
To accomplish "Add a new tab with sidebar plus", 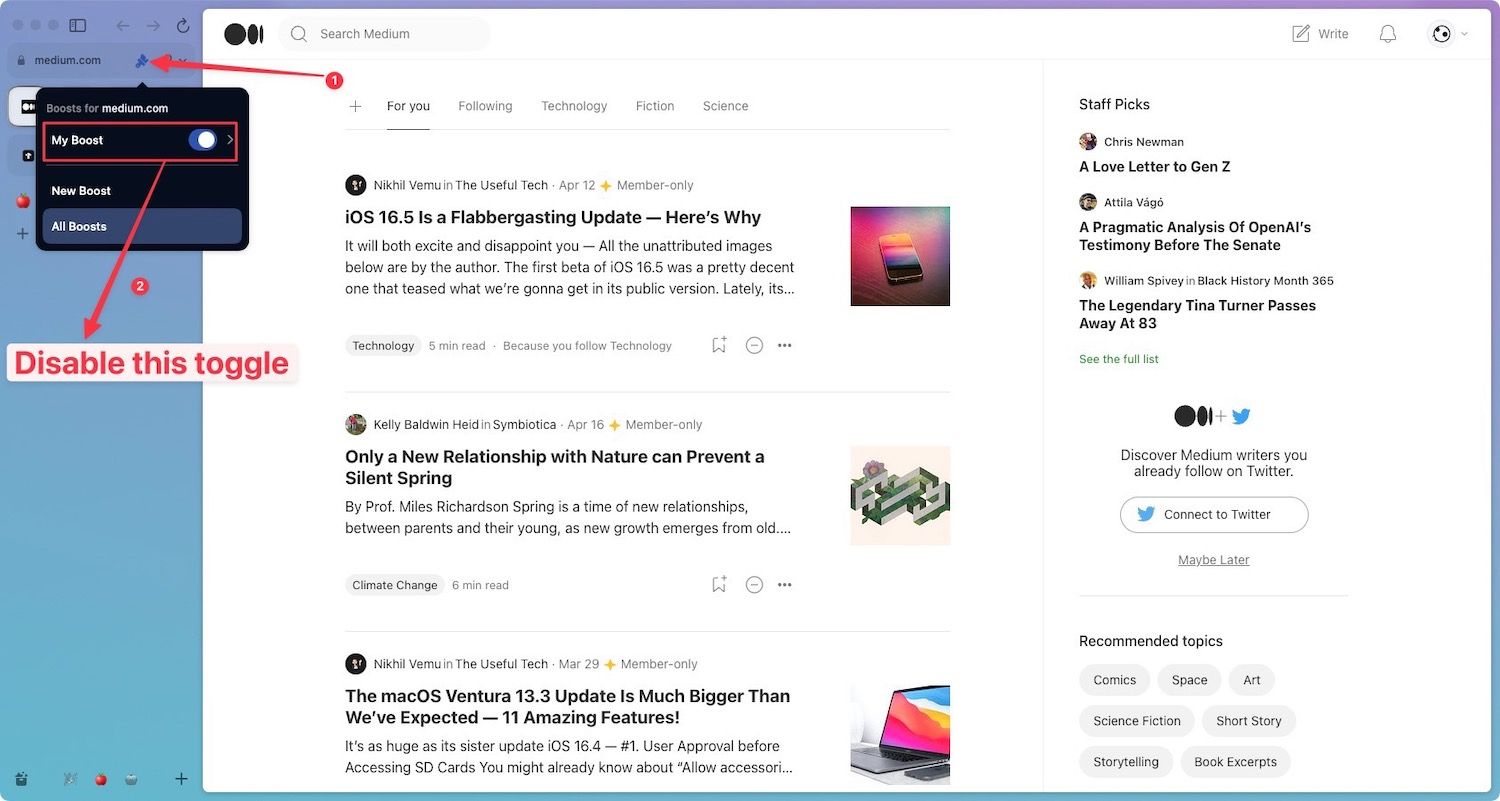I will pos(23,234).
